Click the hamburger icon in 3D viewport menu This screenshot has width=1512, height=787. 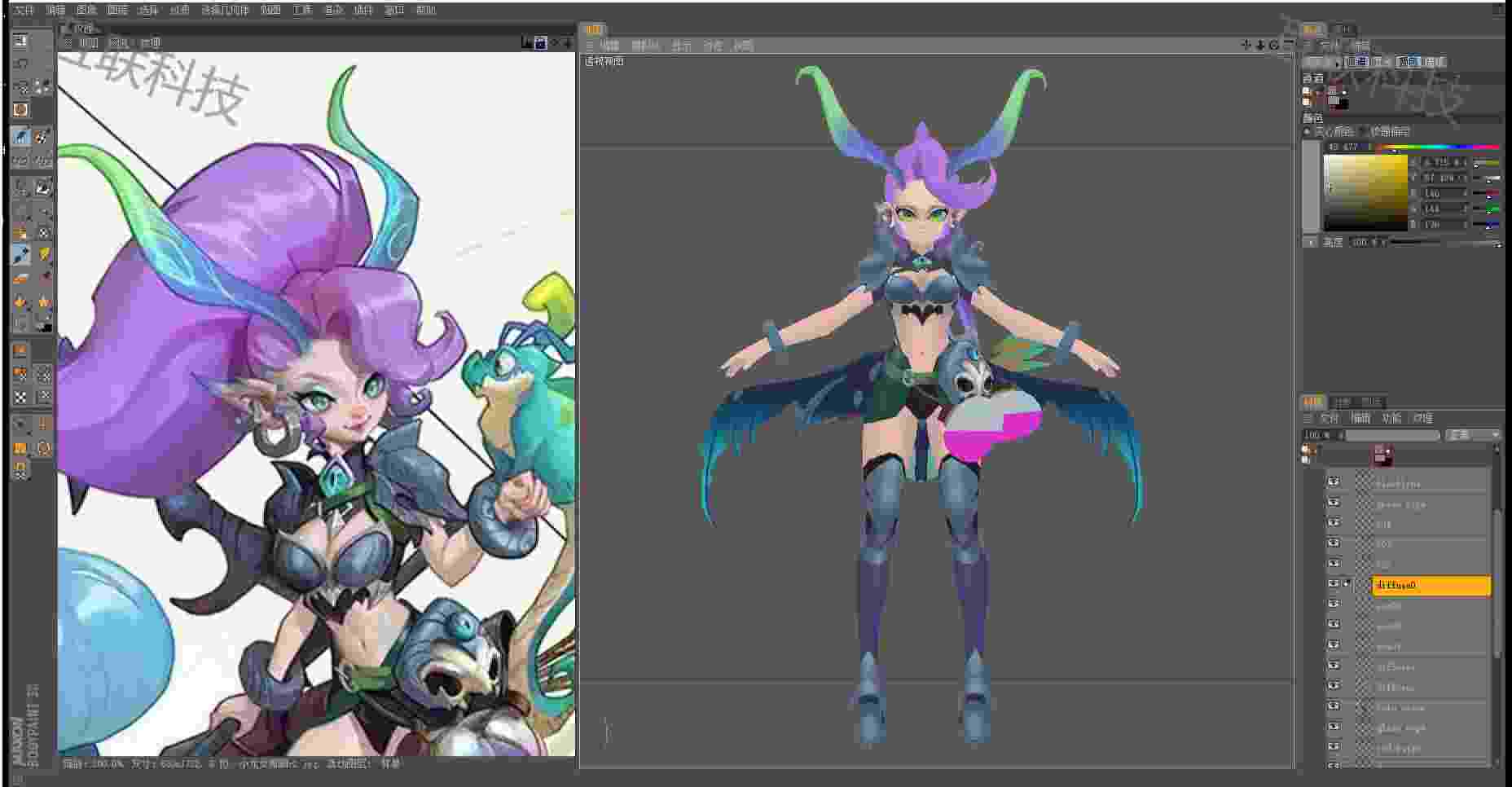tap(590, 46)
